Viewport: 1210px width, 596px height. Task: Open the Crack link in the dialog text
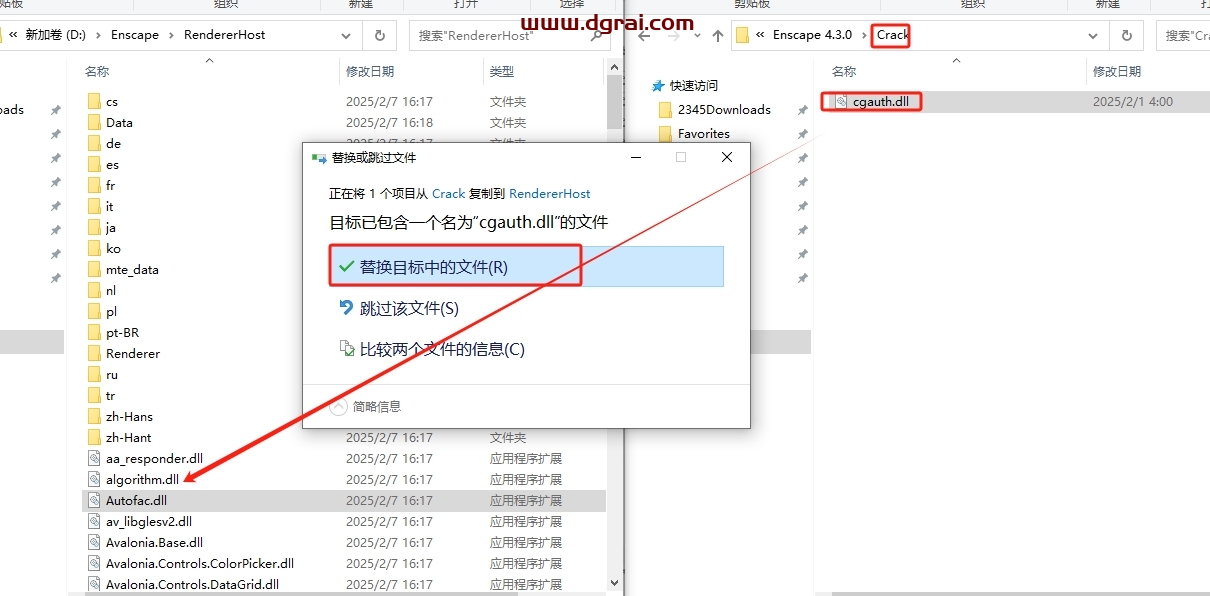click(448, 194)
